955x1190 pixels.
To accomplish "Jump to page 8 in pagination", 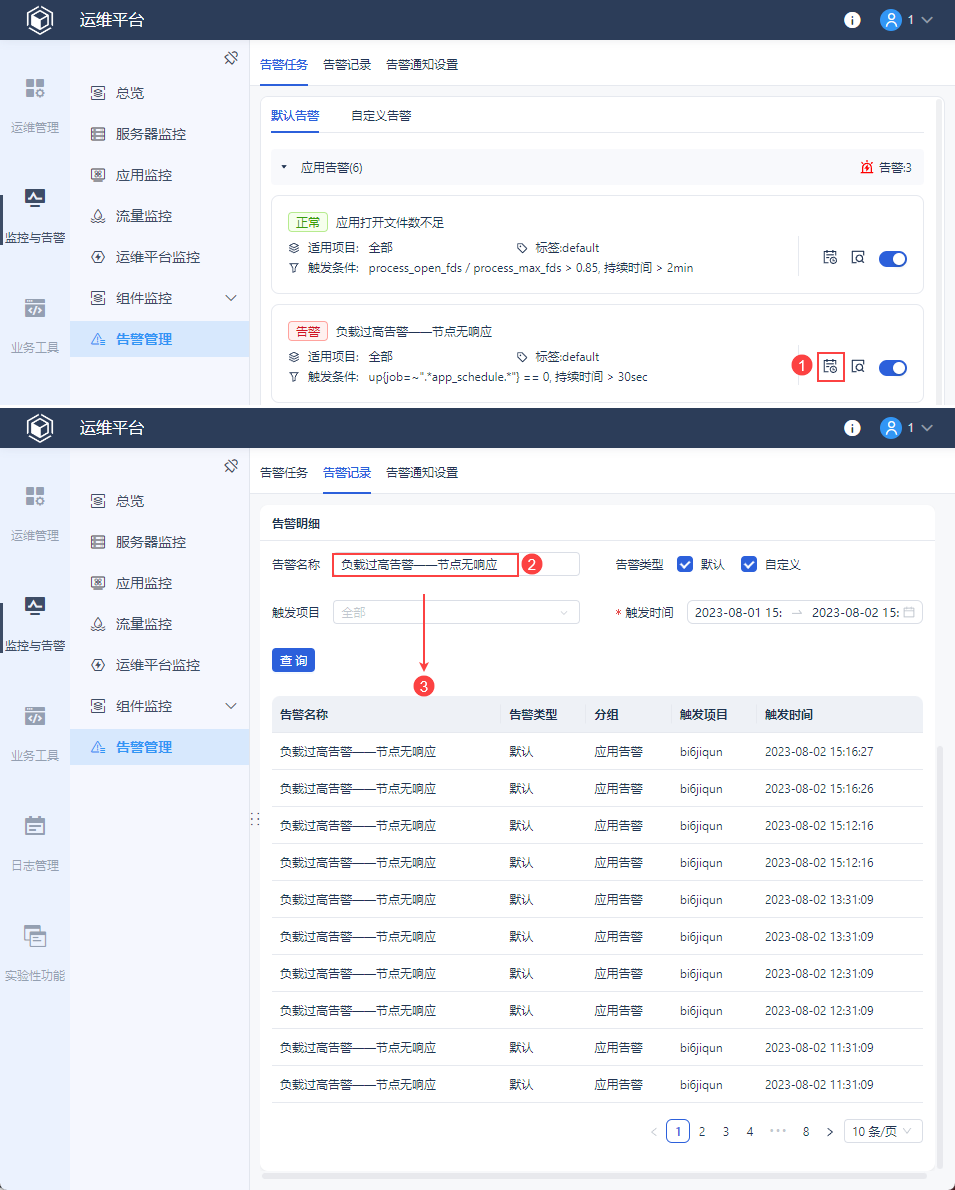I will [805, 1131].
